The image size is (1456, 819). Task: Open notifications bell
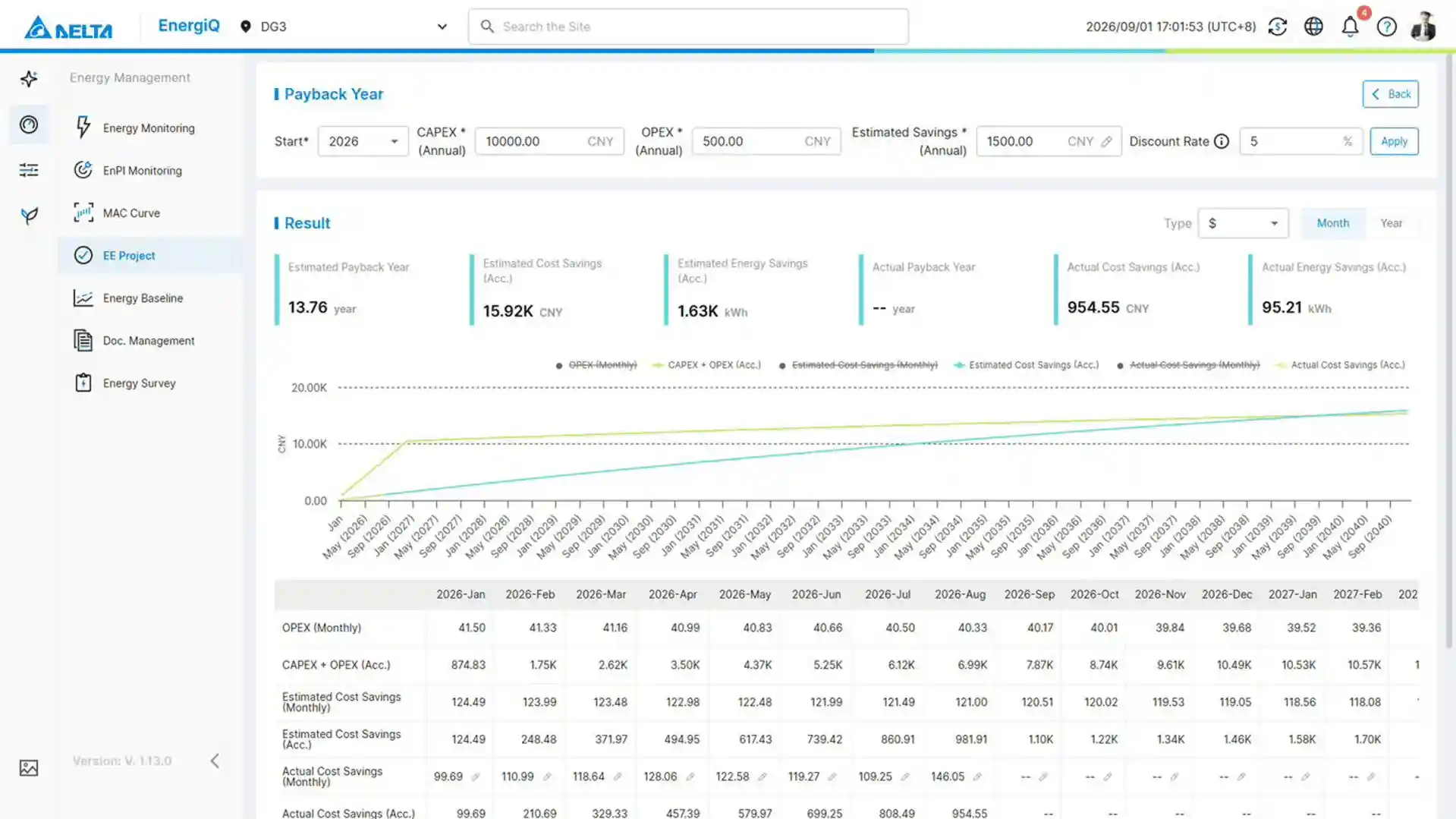click(1350, 27)
